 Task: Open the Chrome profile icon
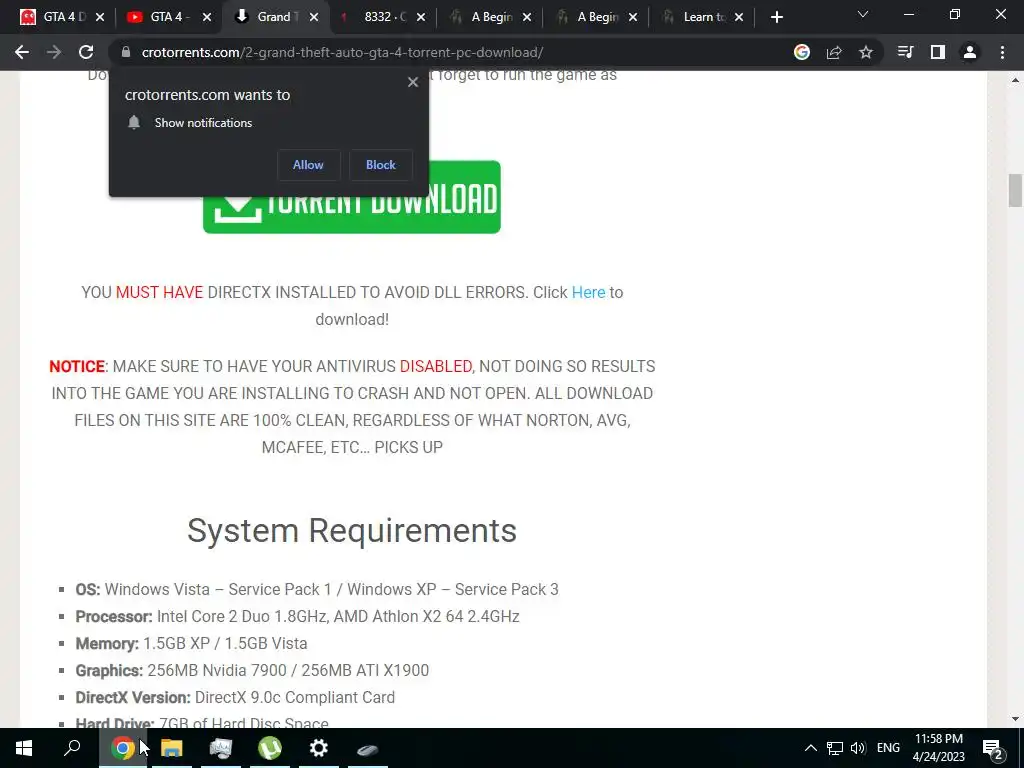[x=970, y=52]
